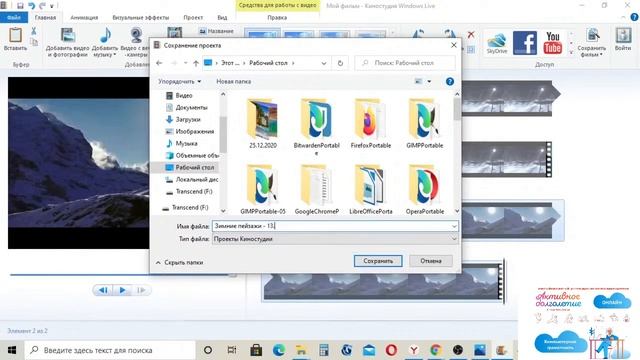Viewport: 640px width, 360px height.
Task: Click the Undo arrow in quick access toolbar
Action: 31,6
